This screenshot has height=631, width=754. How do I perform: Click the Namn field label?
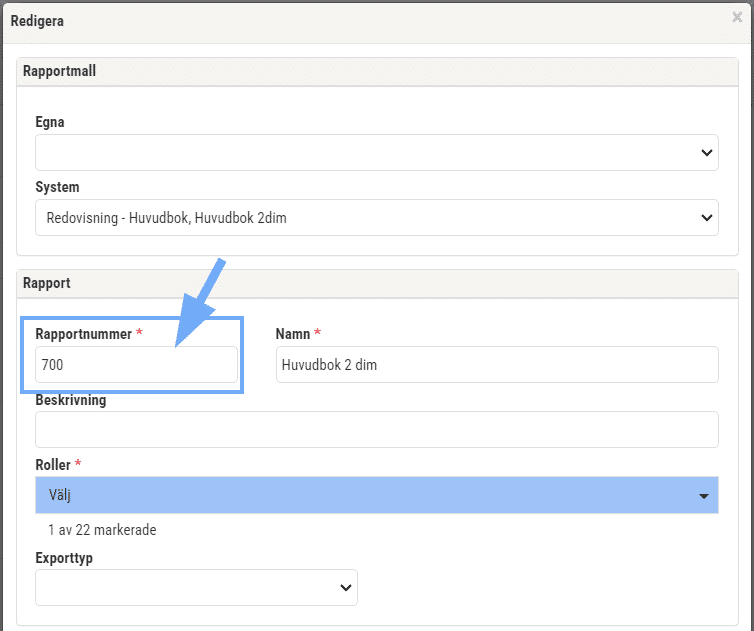pos(292,334)
